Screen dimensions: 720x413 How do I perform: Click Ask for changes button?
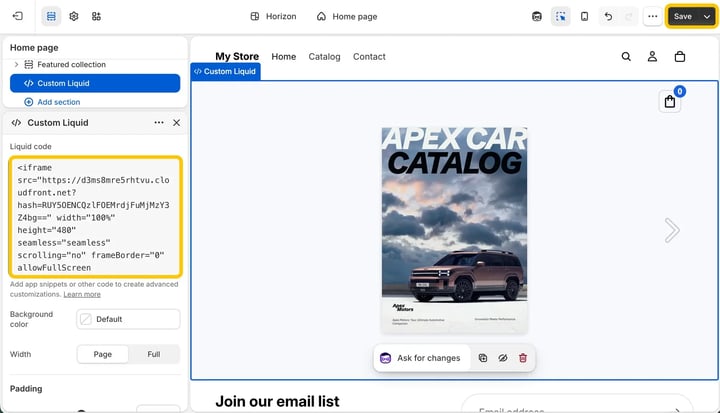tap(422, 358)
